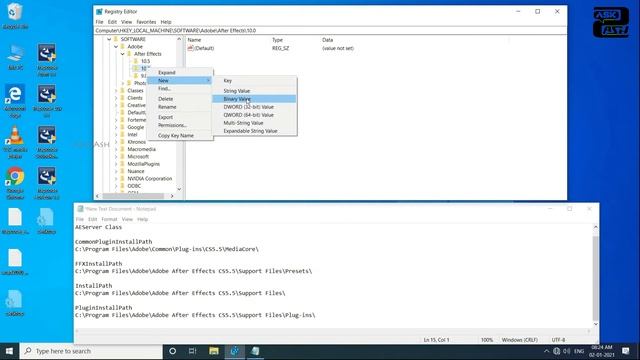Collapse the SOFTWARE tree node
Image resolution: width=640 pixels, height=360 pixels.
[109, 39]
